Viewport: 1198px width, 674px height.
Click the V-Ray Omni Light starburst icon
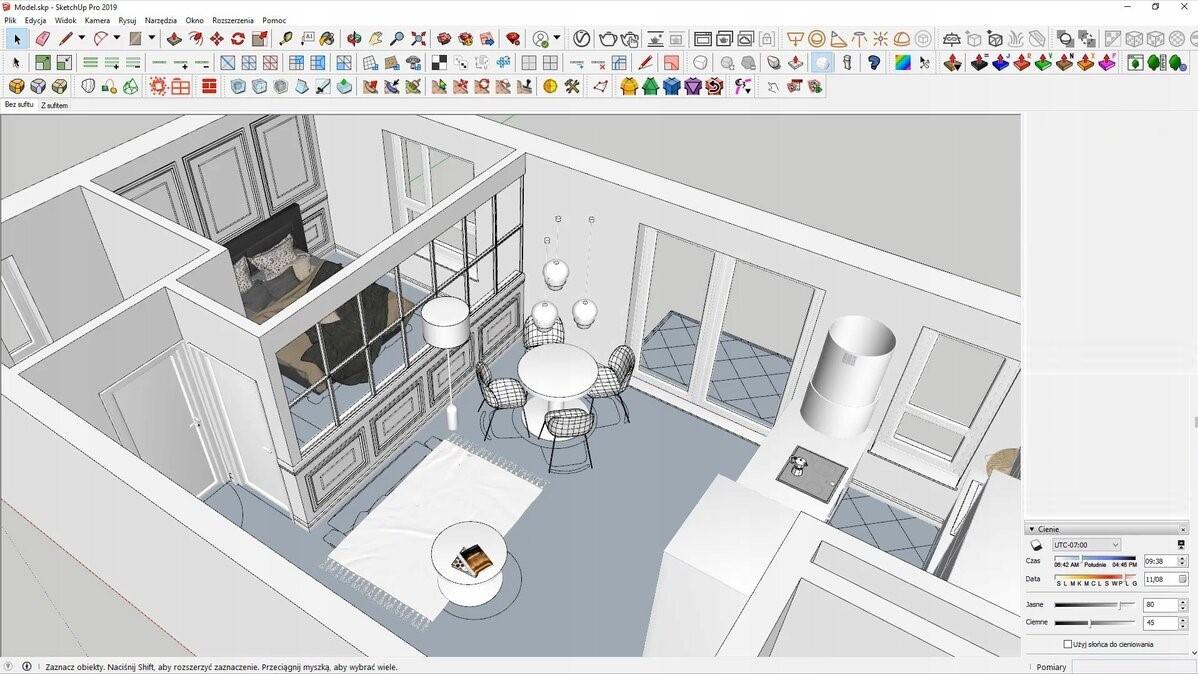(x=880, y=38)
